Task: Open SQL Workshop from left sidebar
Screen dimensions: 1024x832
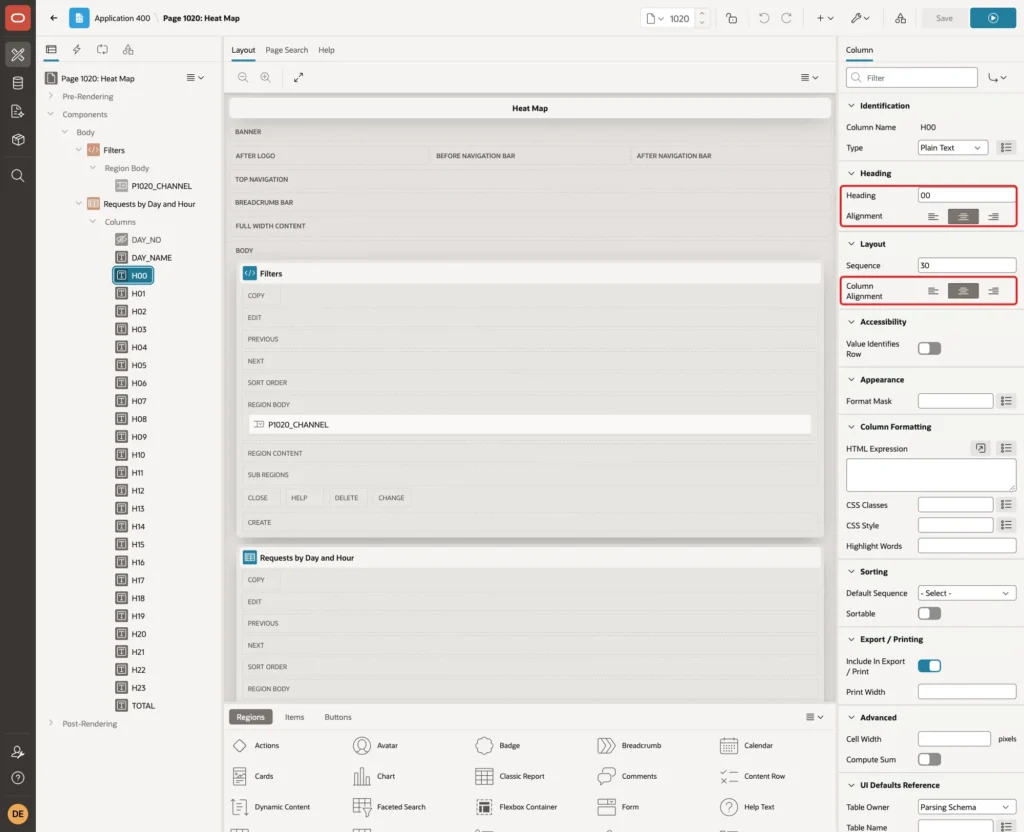Action: tap(18, 83)
